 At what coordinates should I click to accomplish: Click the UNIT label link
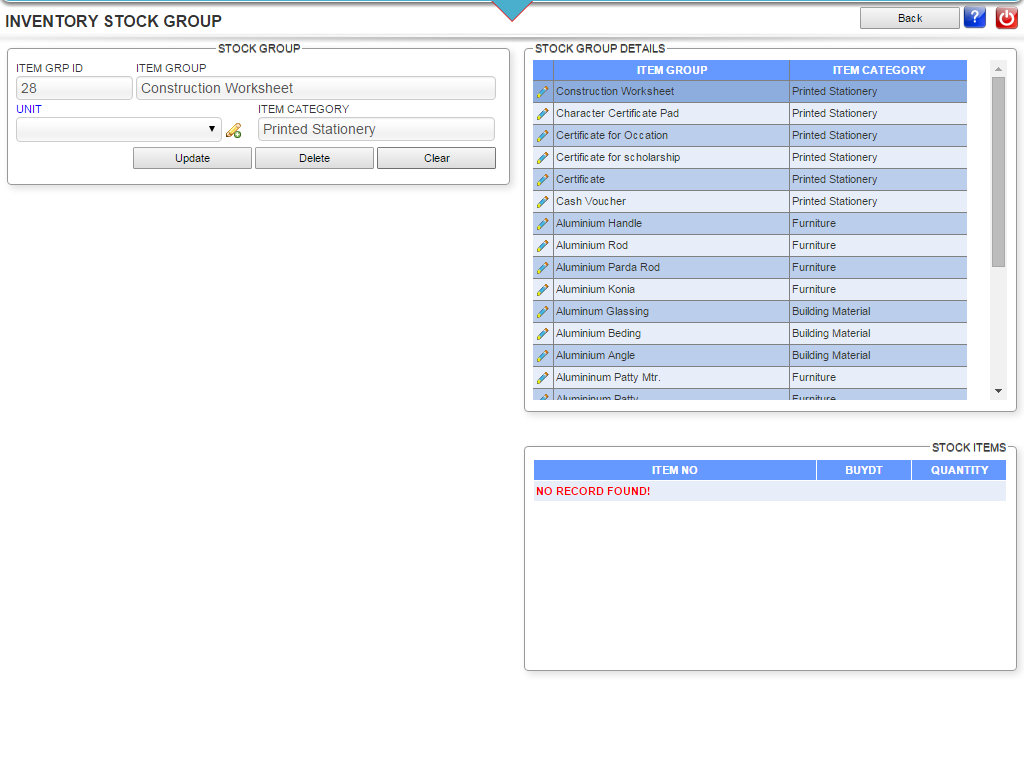point(29,109)
